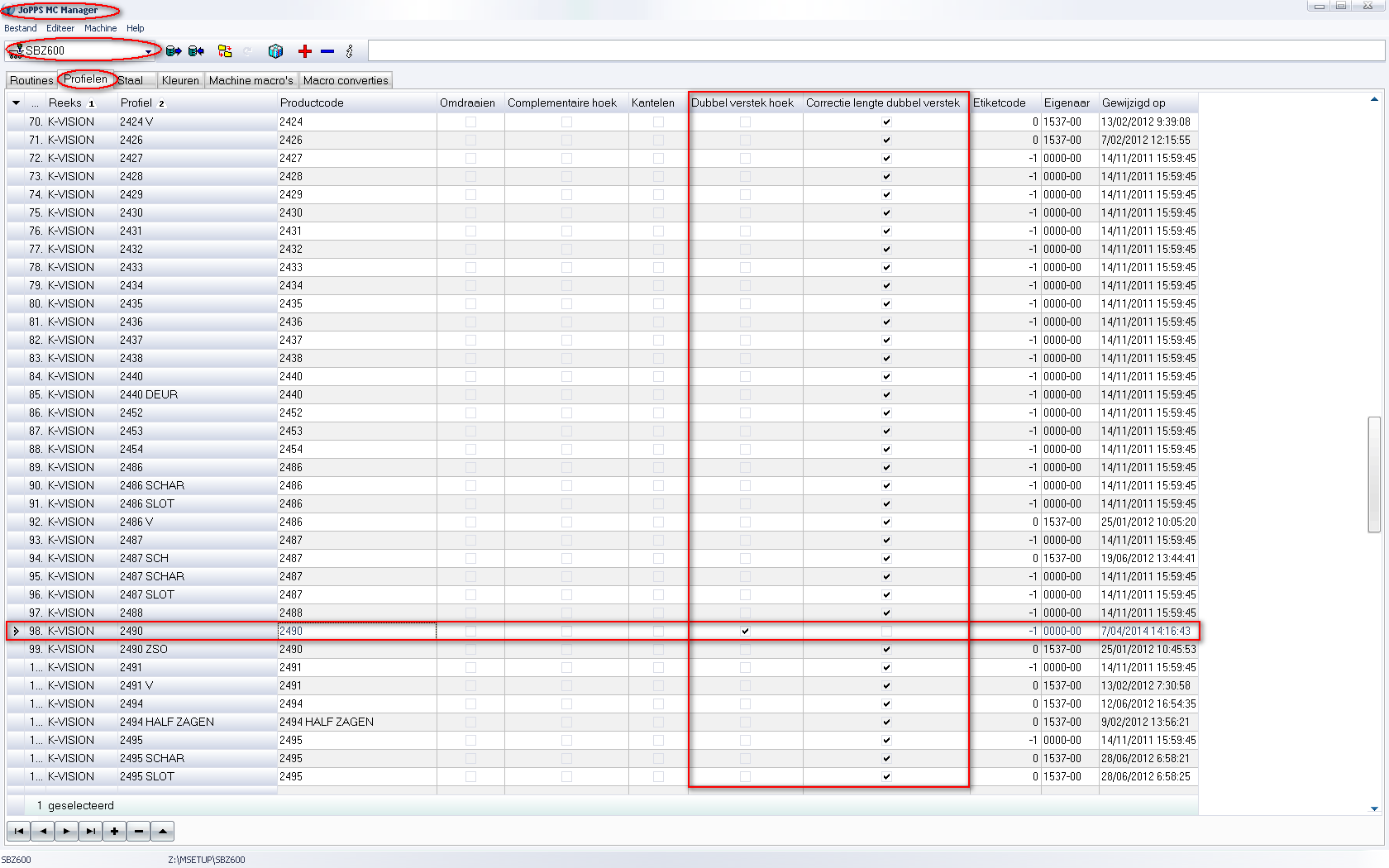This screenshot has height=868, width=1389.
Task: Switch to the Machine macro's tab
Action: pos(251,80)
